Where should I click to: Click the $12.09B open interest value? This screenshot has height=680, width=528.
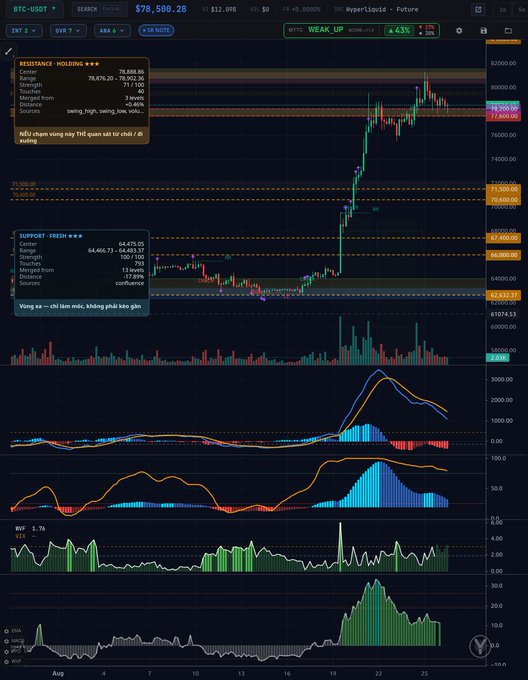click(223, 9)
